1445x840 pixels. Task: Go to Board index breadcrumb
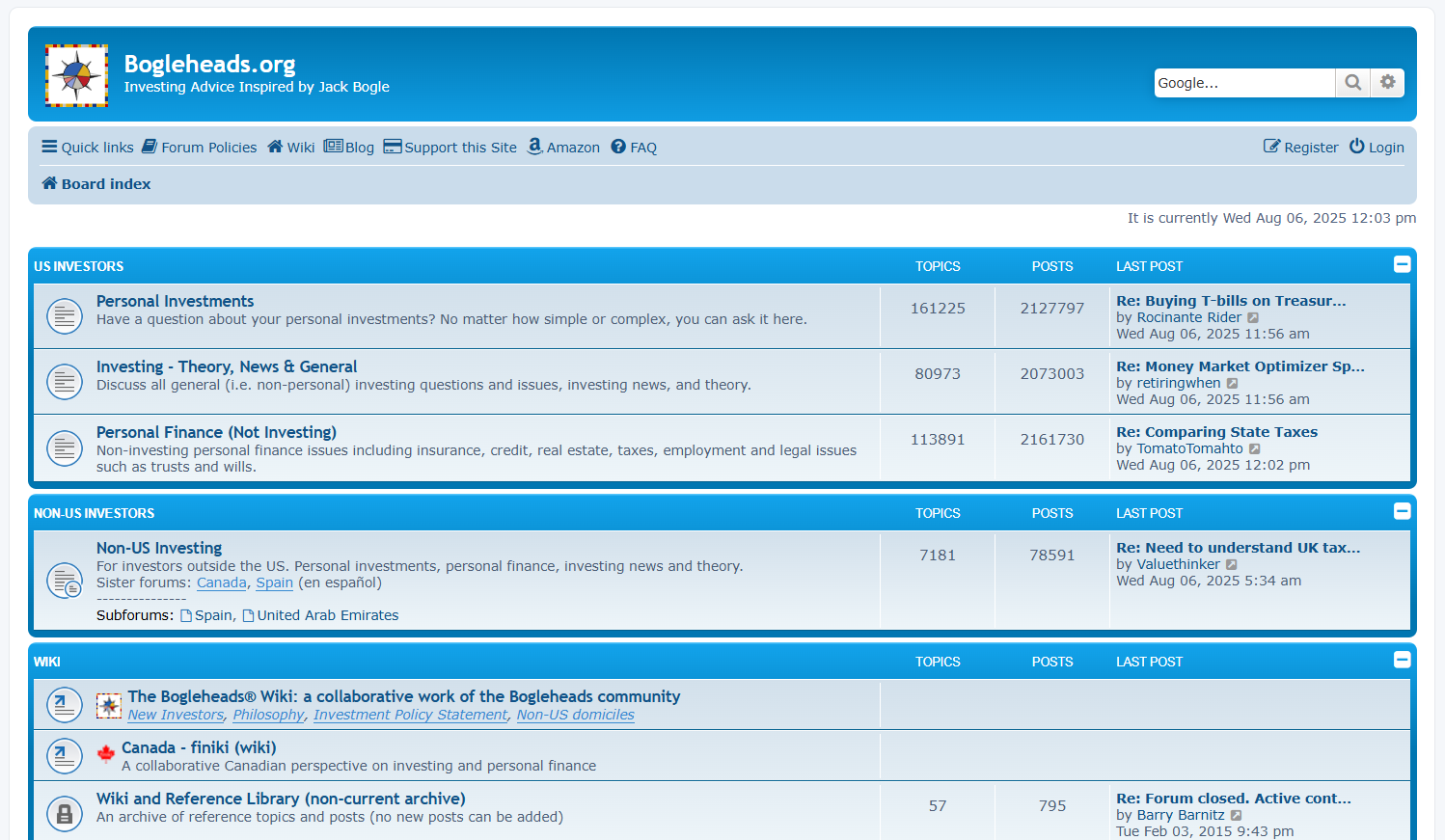(96, 184)
